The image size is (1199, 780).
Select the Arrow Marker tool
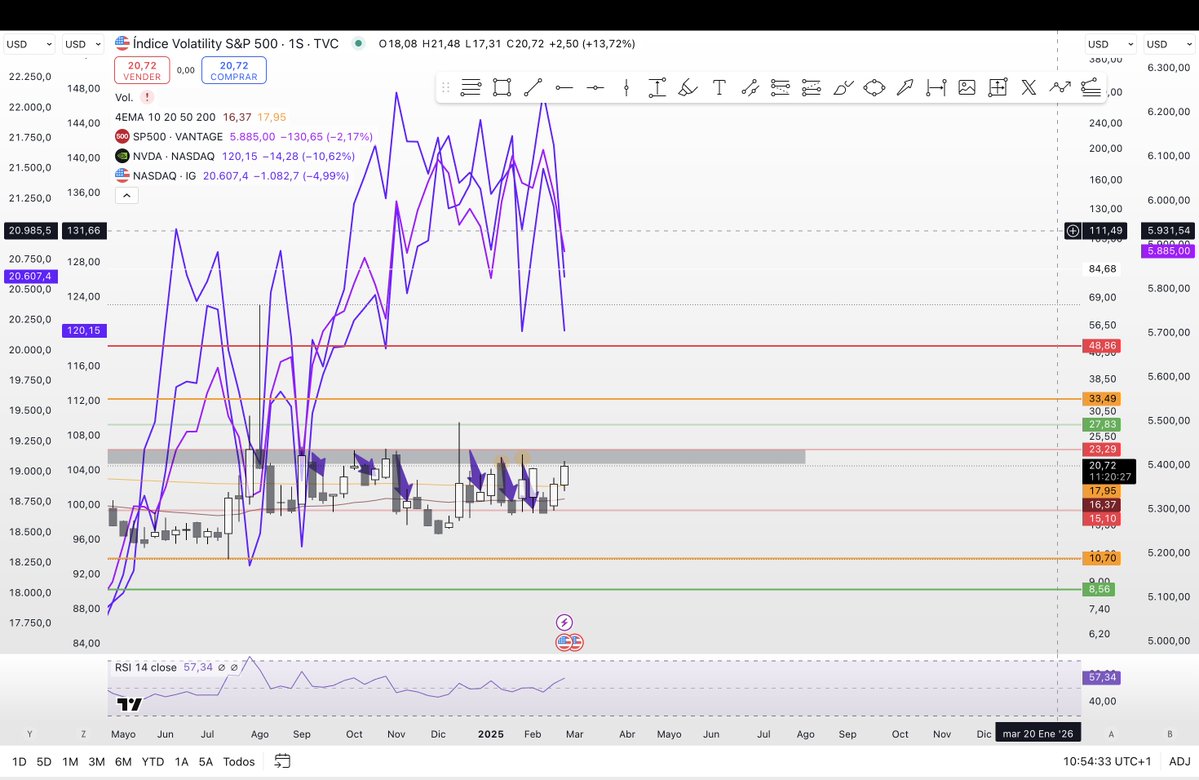click(905, 88)
